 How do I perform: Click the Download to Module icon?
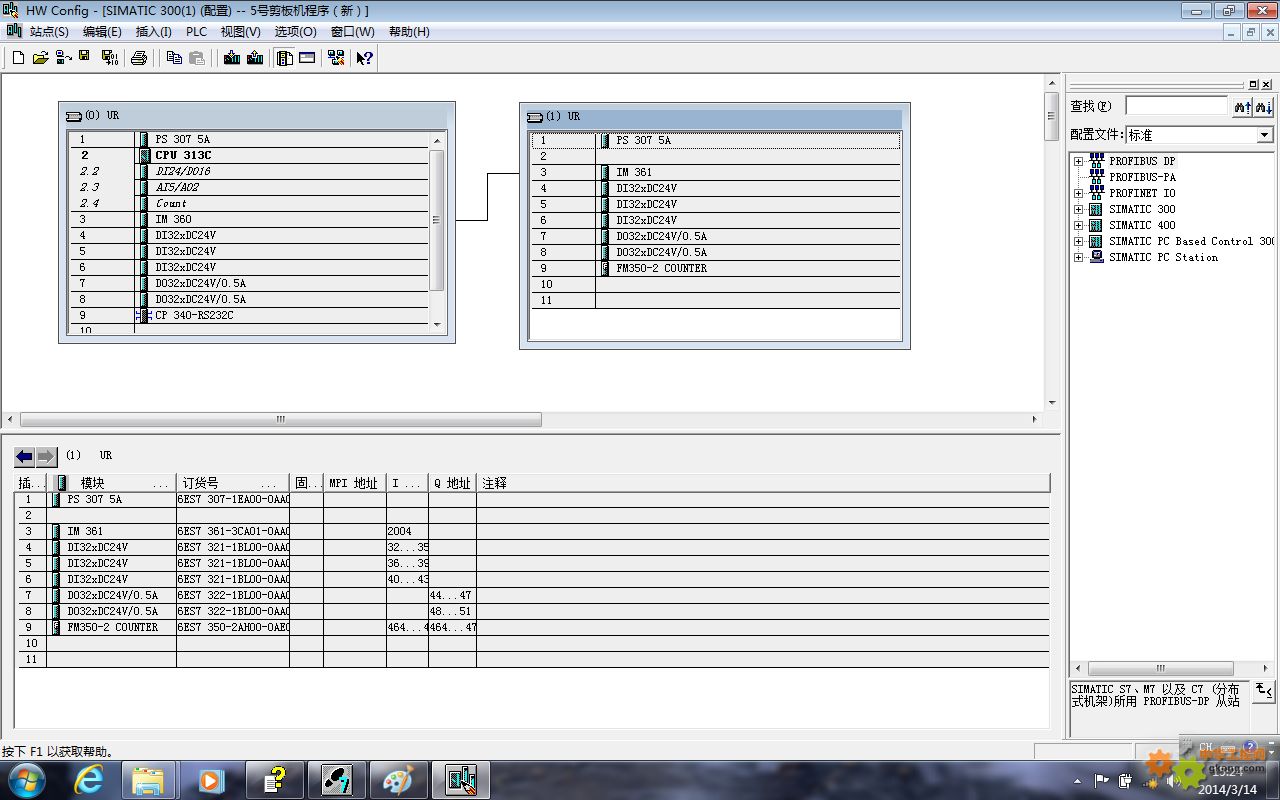coord(232,58)
